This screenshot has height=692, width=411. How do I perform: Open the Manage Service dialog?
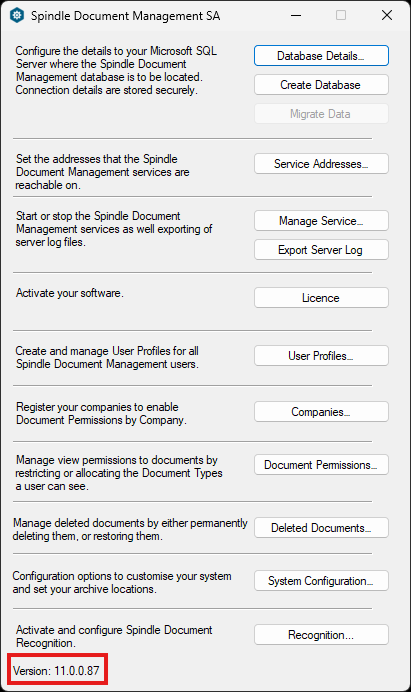pyautogui.click(x=321, y=221)
